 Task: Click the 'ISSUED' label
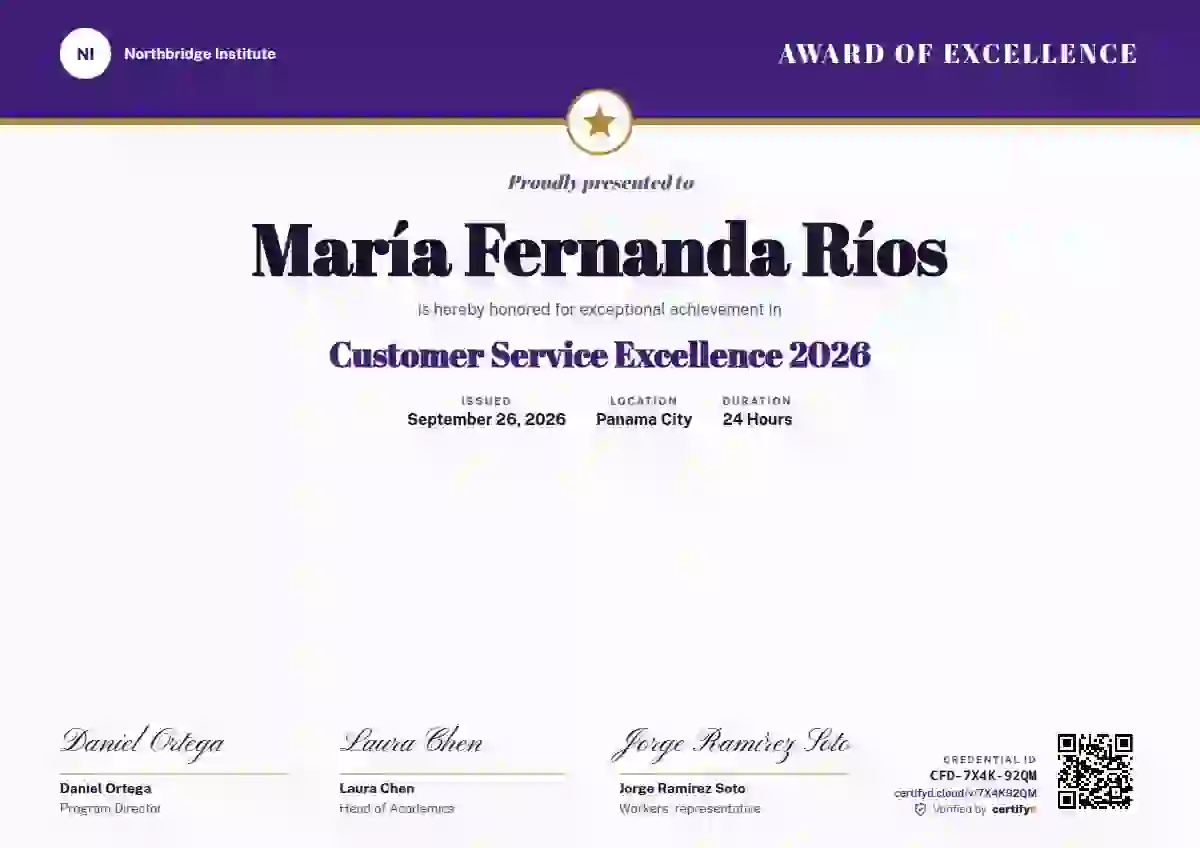pos(486,401)
